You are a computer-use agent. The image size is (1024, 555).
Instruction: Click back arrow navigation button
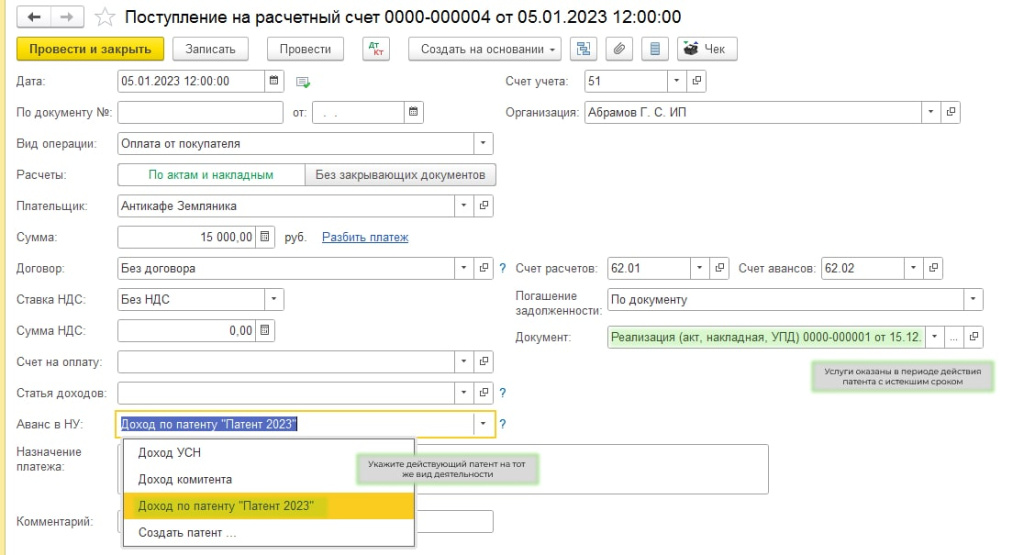pyautogui.click(x=35, y=17)
